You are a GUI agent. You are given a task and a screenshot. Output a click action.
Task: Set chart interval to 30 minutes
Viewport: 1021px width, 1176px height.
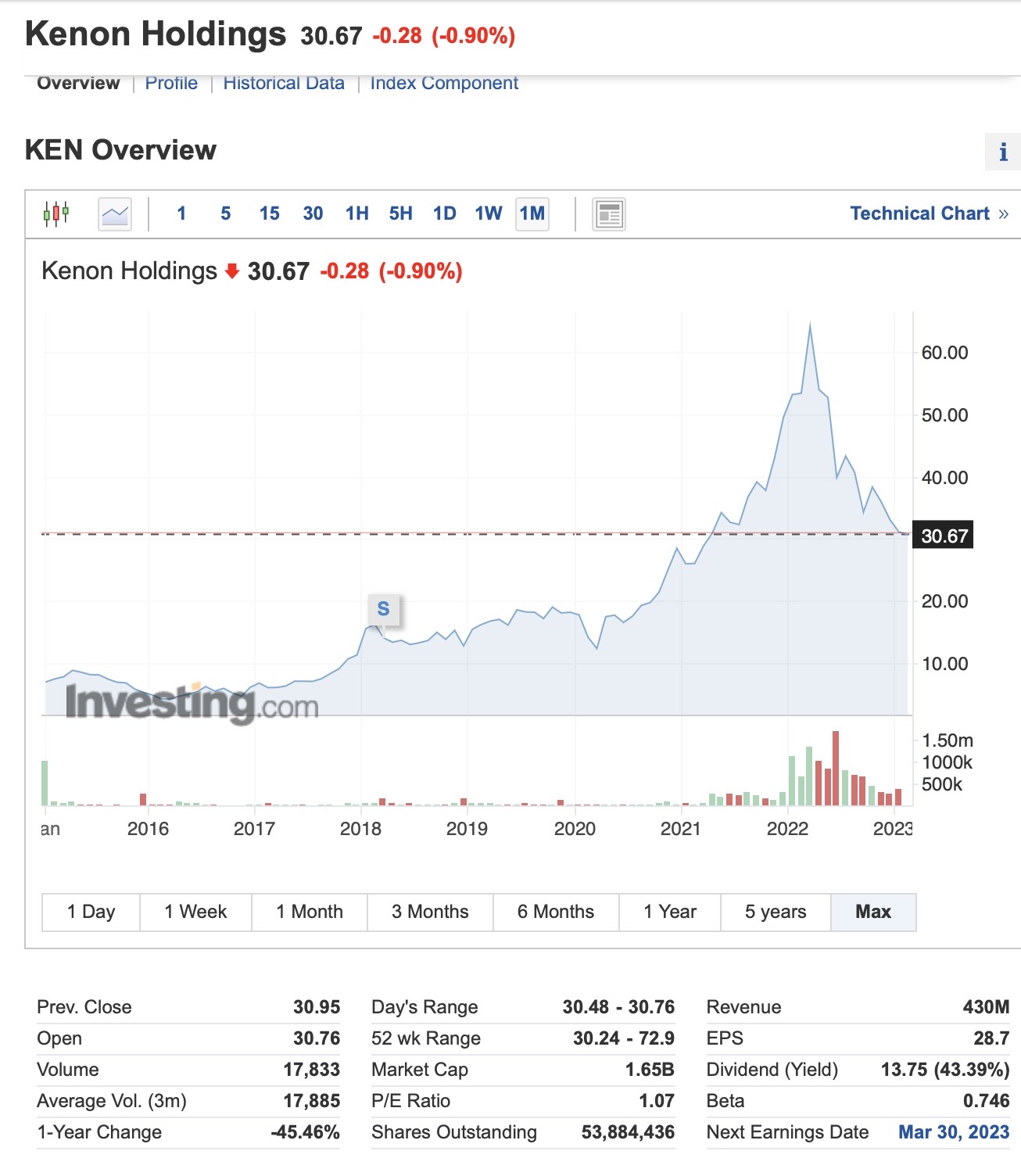pyautogui.click(x=313, y=213)
